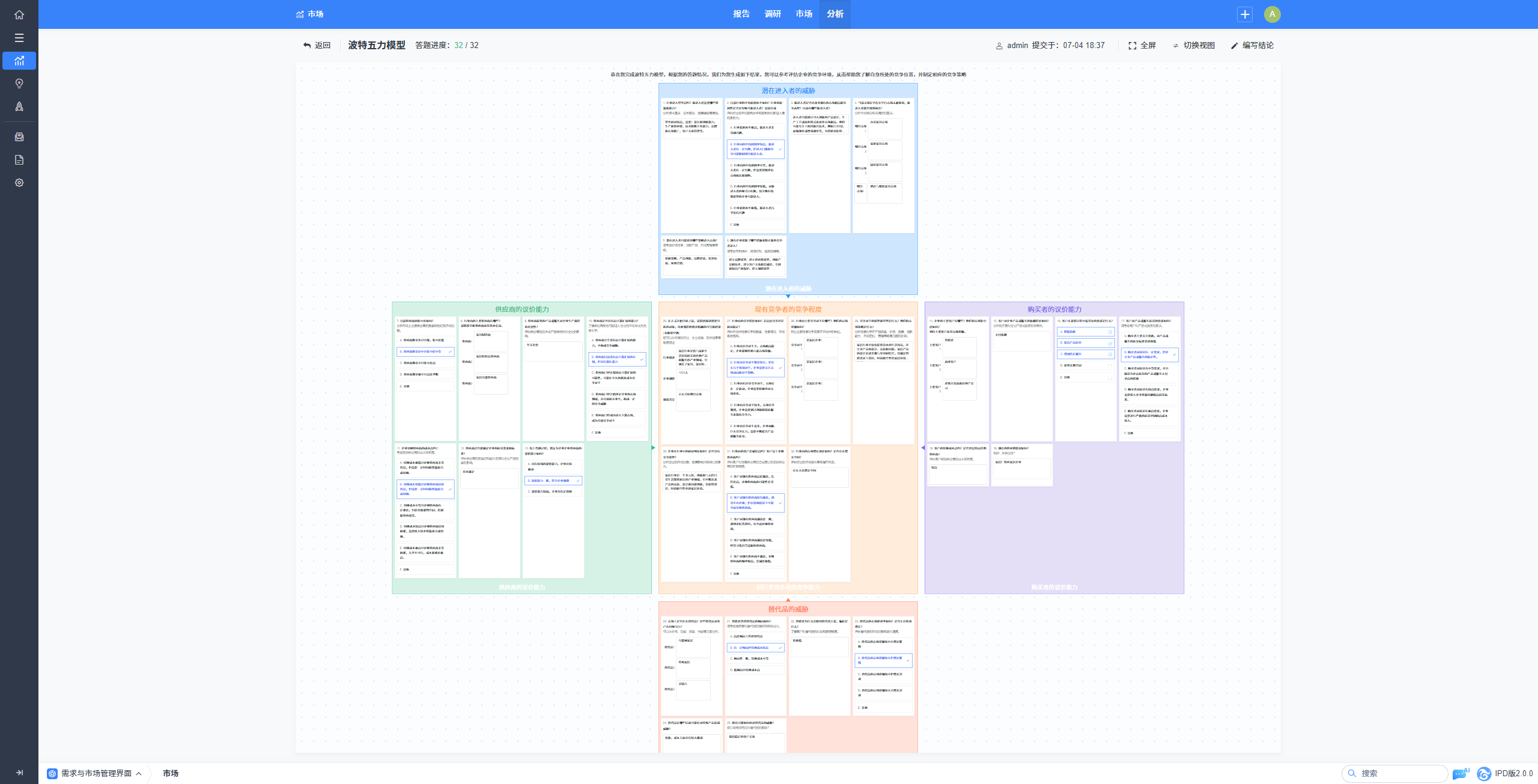Open the lightbulb ideas icon in sidebar
Screen dimensions: 1538x784
(x=19, y=84)
